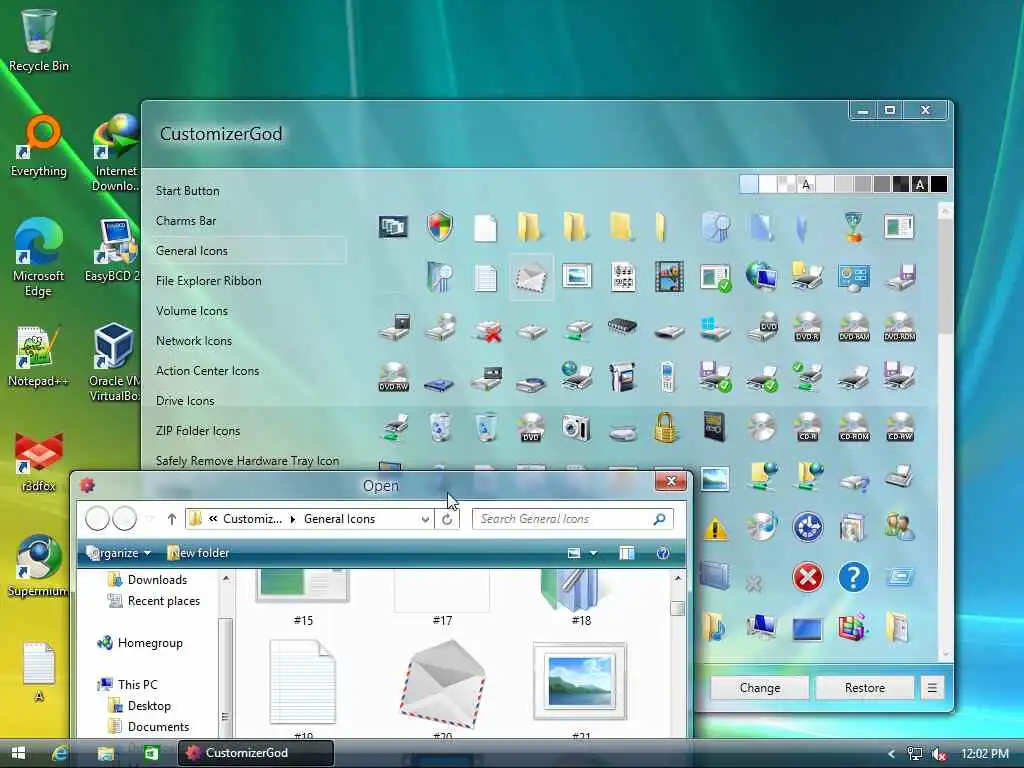Expand the address bar path dropdown

pos(425,519)
